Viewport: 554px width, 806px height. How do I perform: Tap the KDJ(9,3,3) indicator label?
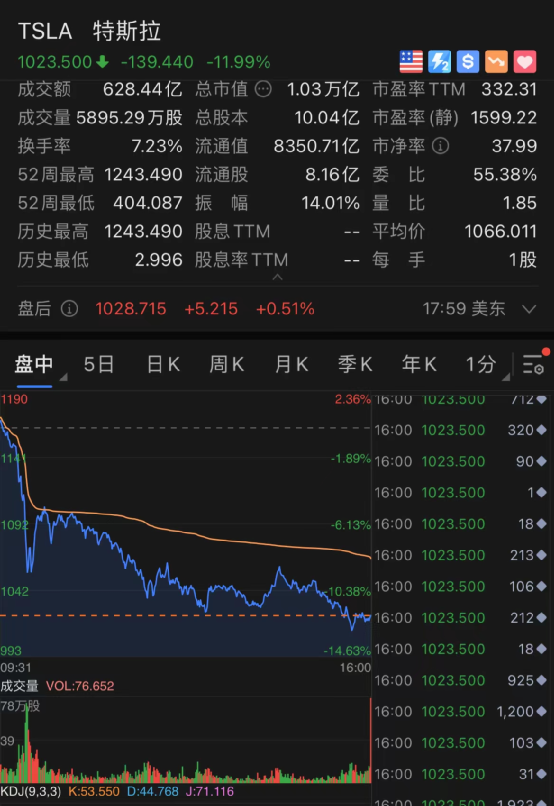pyautogui.click(x=30, y=791)
